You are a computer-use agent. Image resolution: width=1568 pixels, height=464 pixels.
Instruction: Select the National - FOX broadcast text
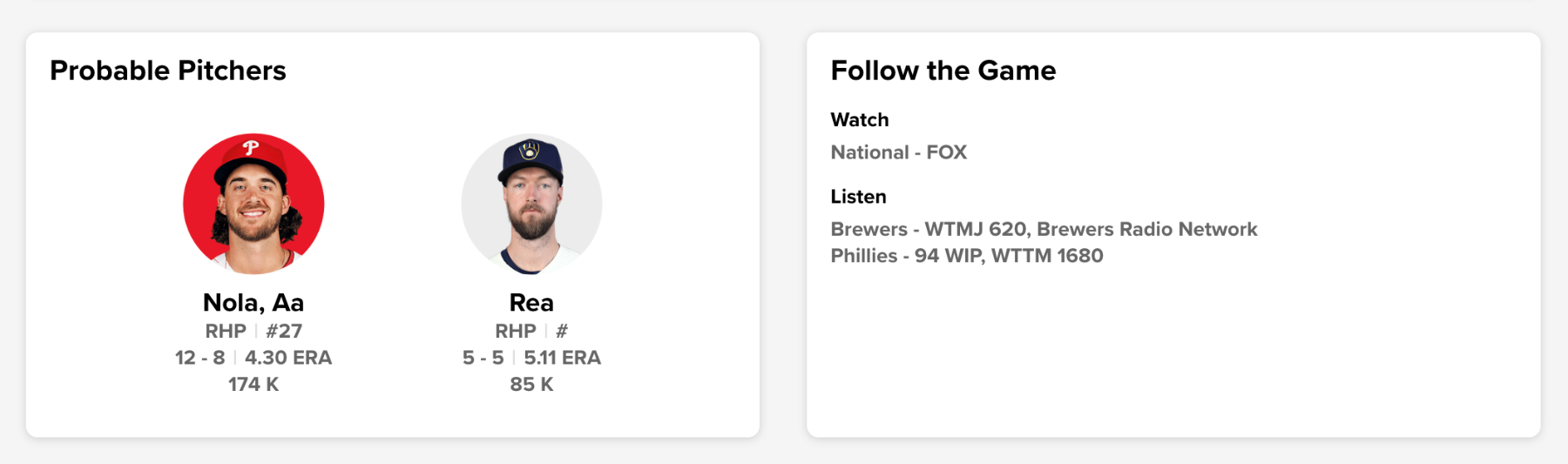tap(898, 152)
